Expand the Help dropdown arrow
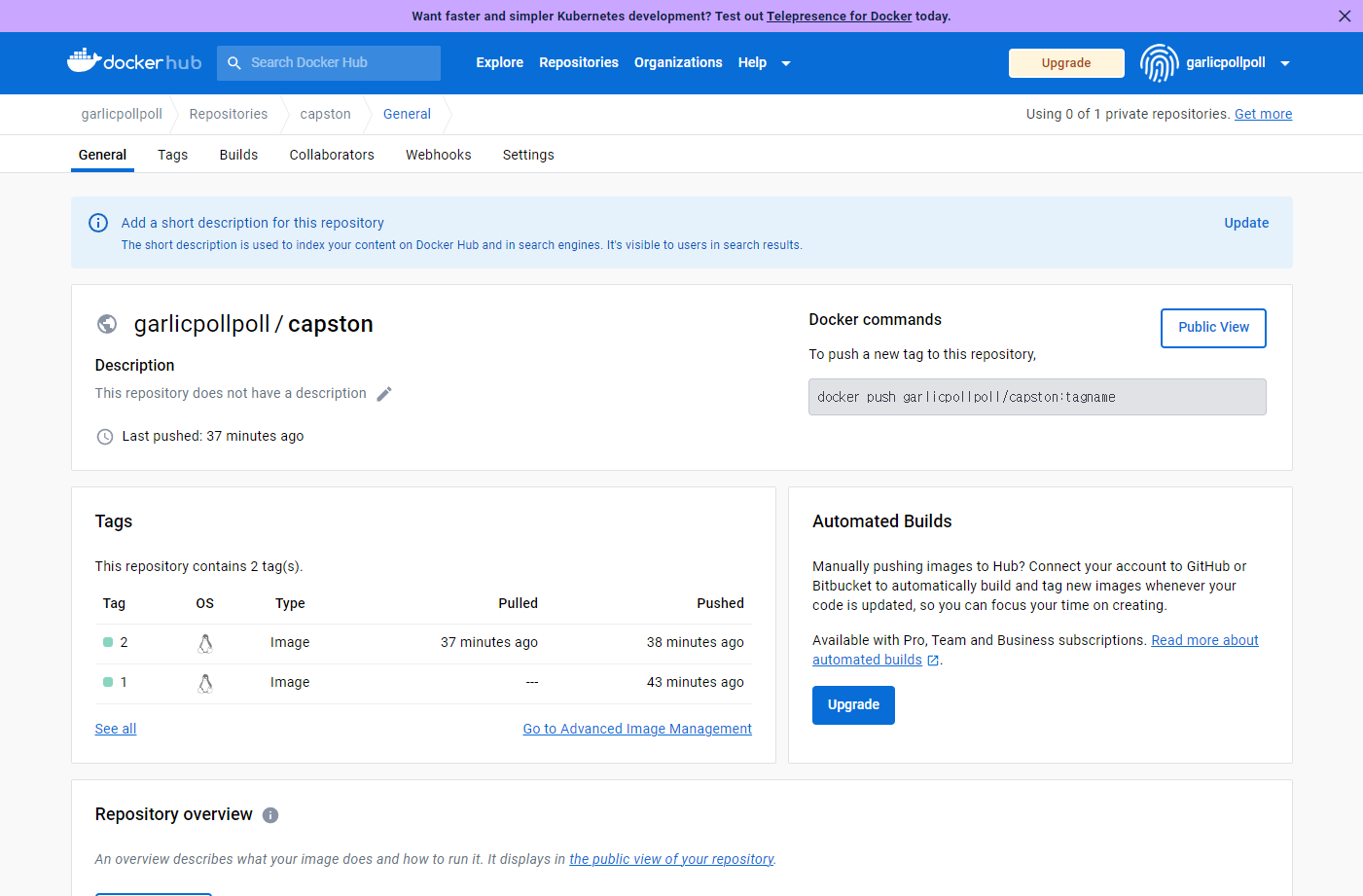 pyautogui.click(x=786, y=63)
